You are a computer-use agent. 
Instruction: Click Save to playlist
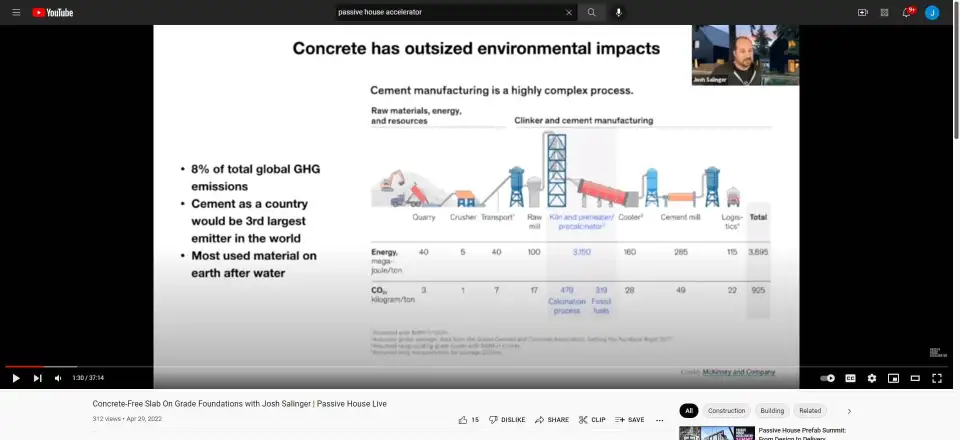(630, 420)
